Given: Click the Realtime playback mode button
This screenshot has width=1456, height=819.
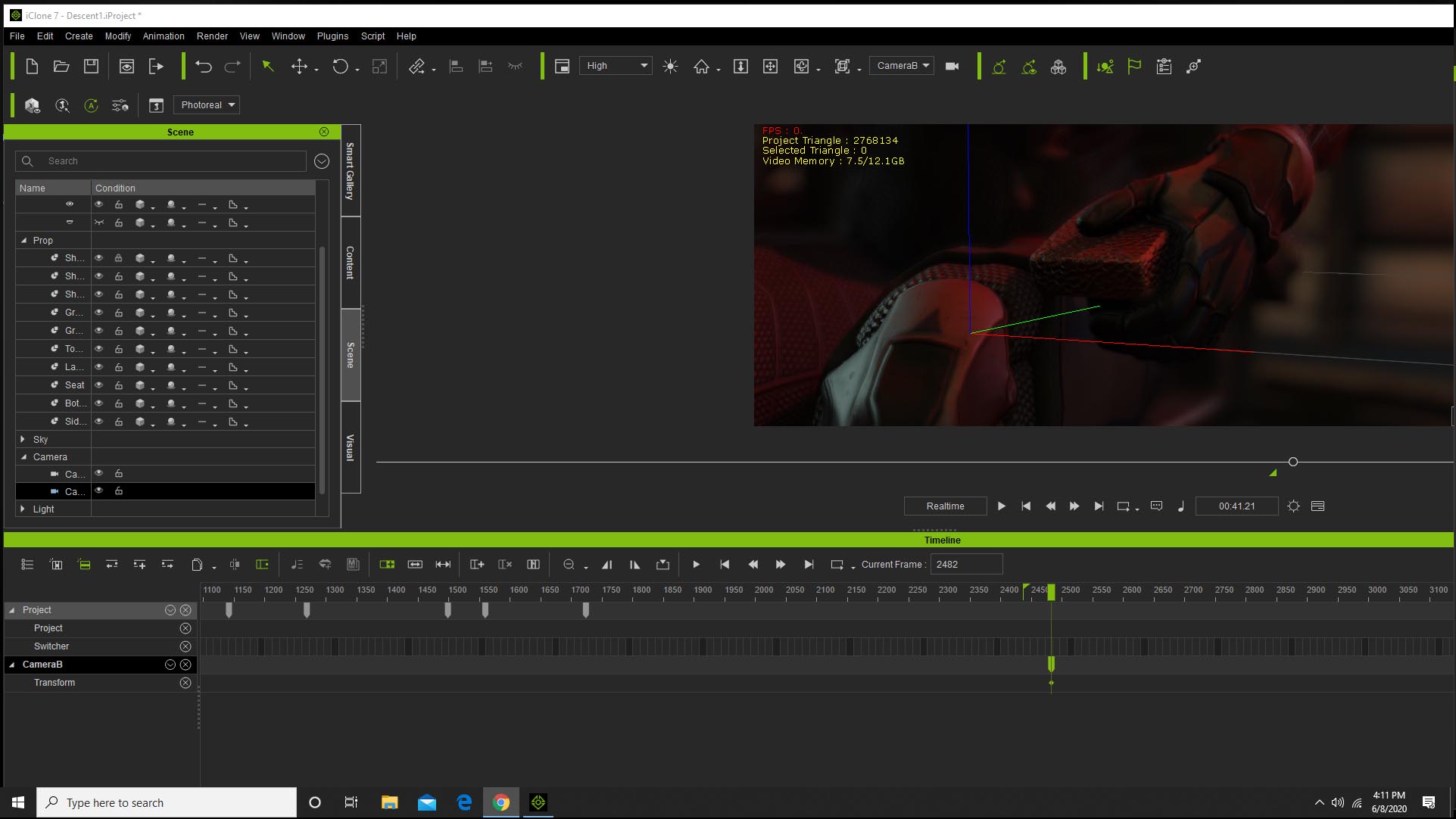Looking at the screenshot, I should (x=945, y=506).
